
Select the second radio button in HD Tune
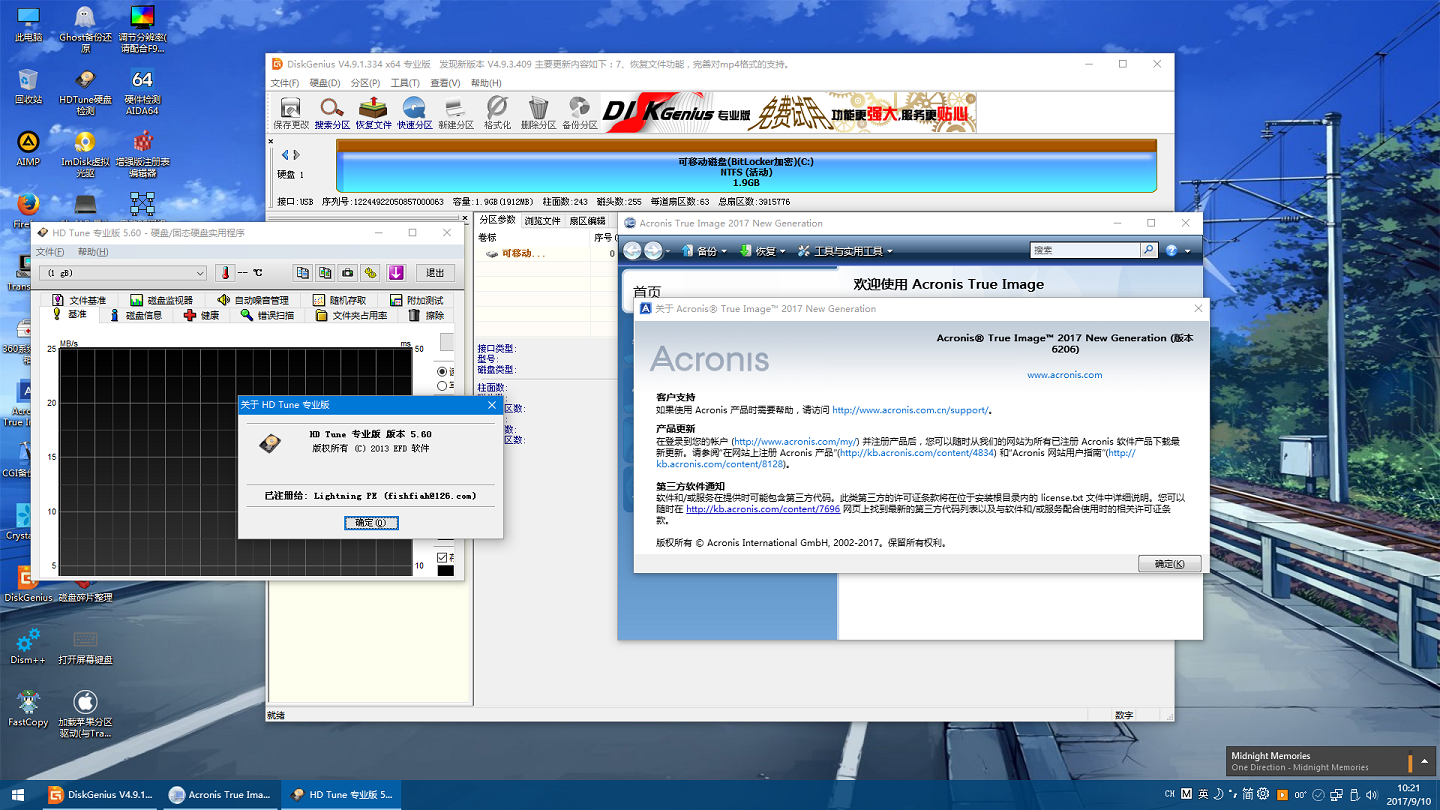tap(442, 386)
